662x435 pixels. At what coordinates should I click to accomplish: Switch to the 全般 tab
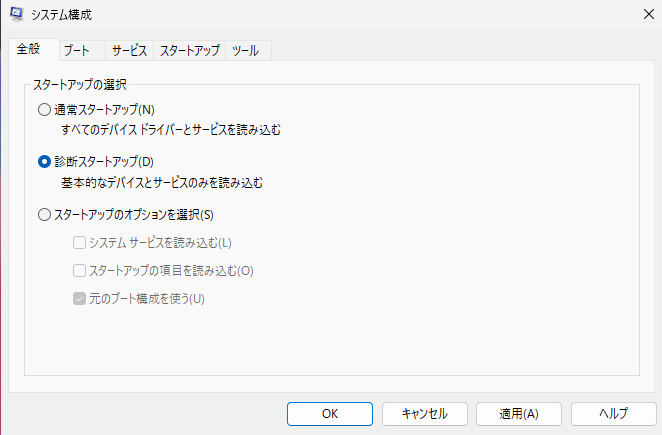33,50
